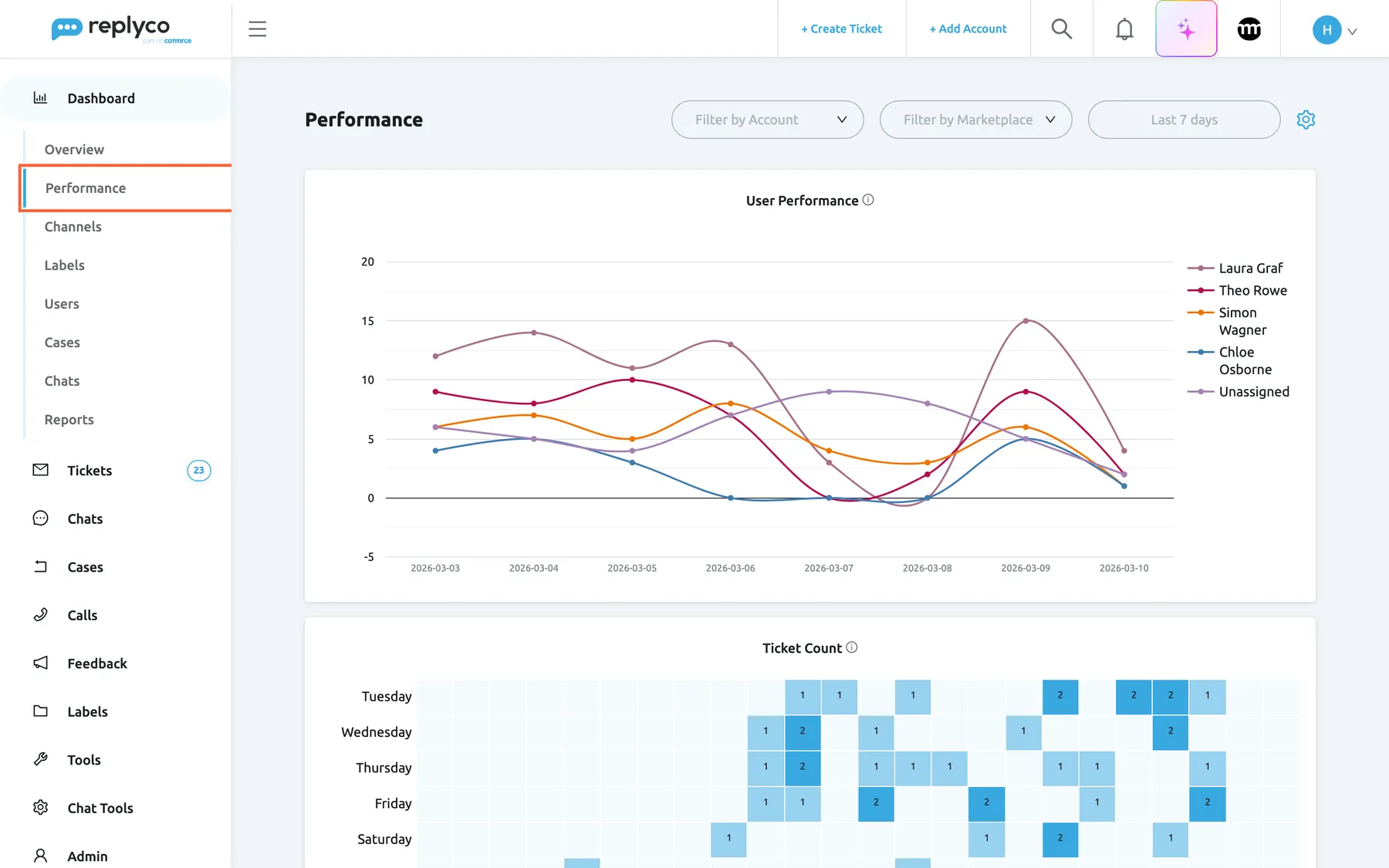Click the Create Ticket button

(841, 29)
